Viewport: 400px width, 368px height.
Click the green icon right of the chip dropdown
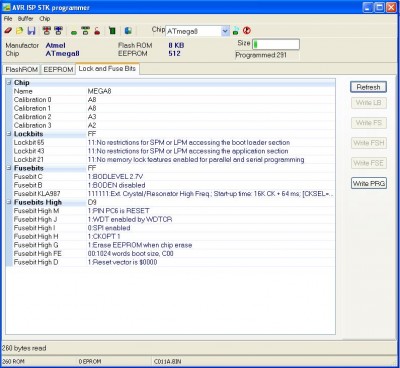236,31
